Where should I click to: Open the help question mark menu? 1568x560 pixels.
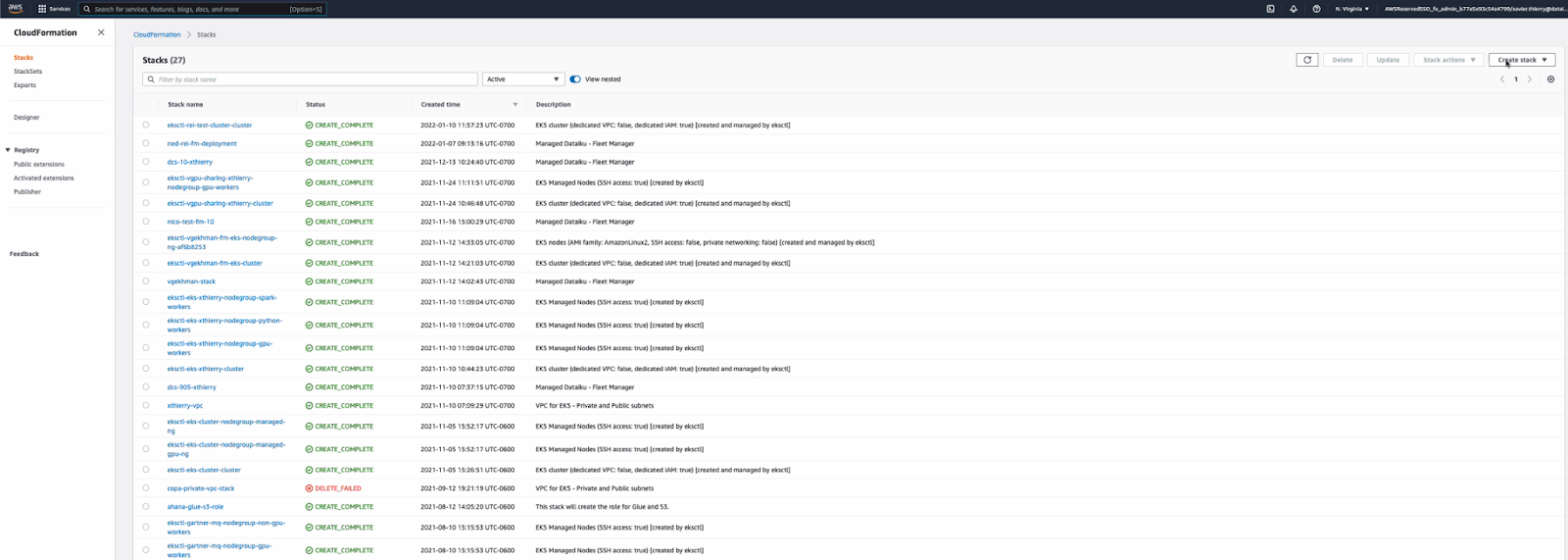(1316, 9)
